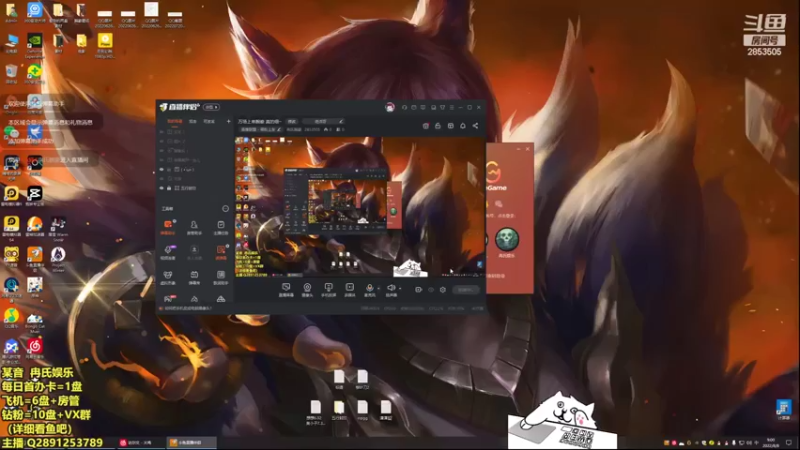Click the speaker volume icon
The height and width of the screenshot is (450, 800).
(x=391, y=288)
